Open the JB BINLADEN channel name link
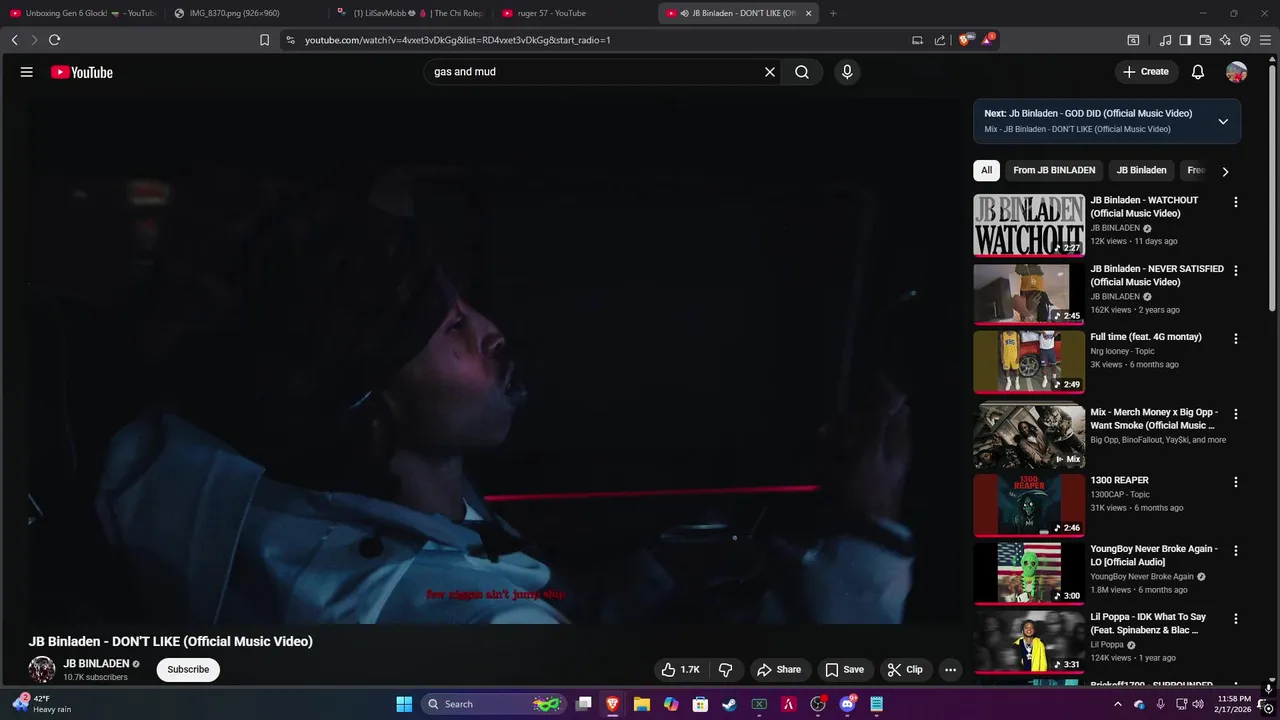Screen dimensions: 1280x720 click(x=96, y=664)
